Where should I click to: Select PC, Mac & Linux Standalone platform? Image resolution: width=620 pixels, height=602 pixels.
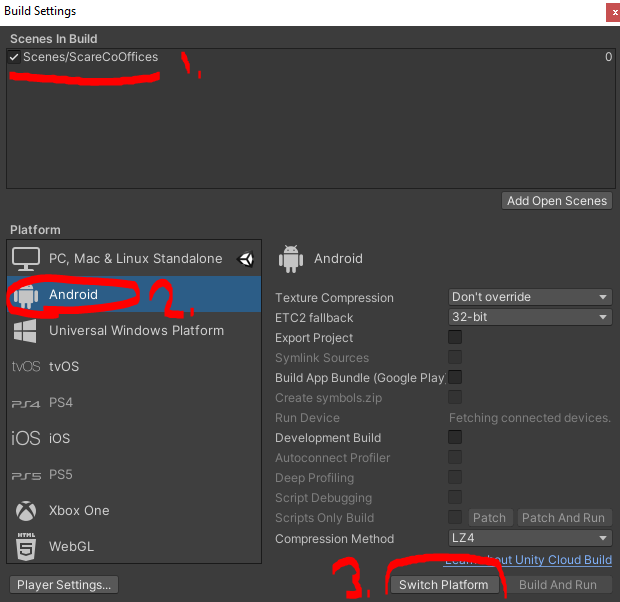click(134, 259)
